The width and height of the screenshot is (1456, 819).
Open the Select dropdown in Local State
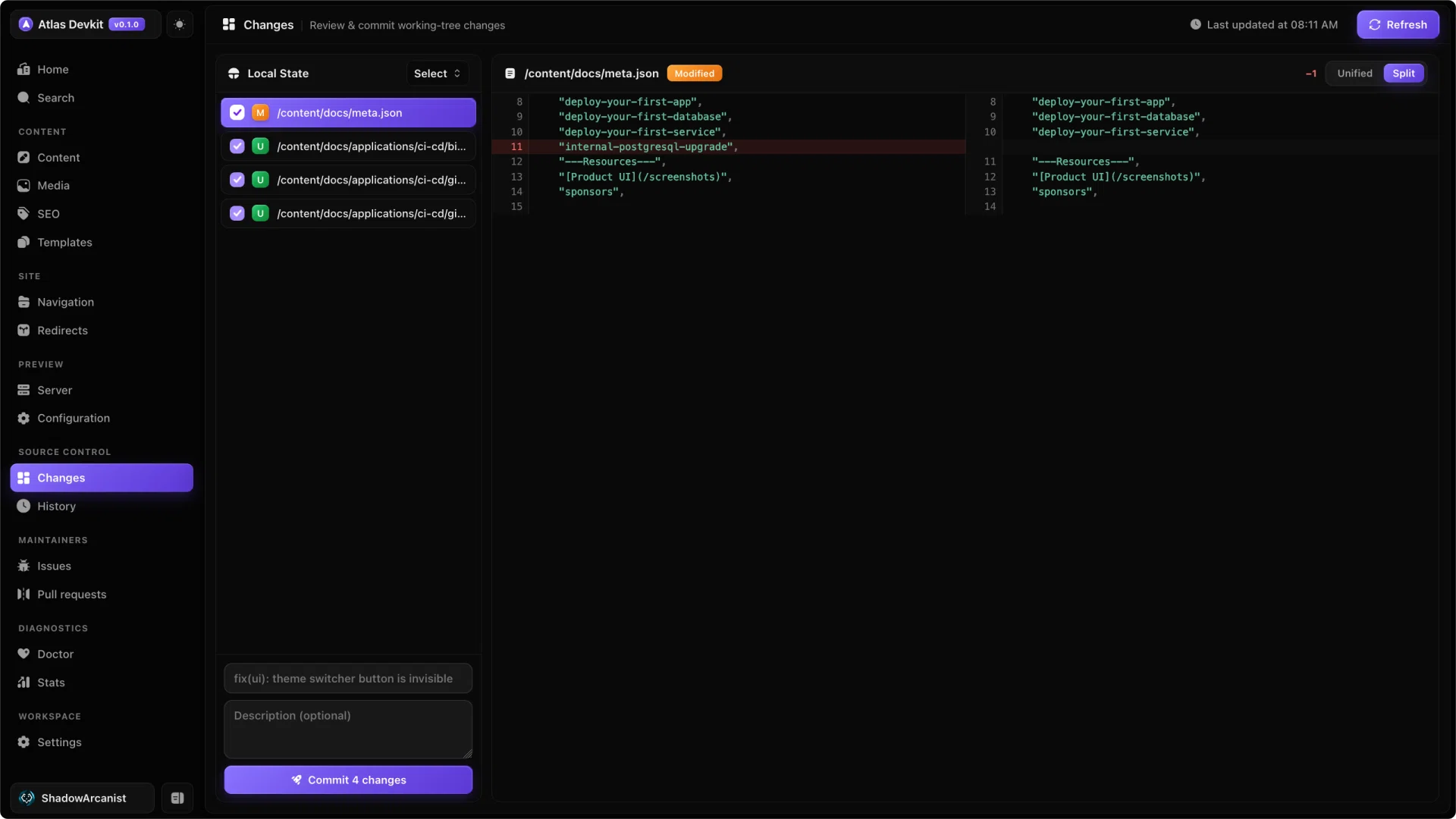tap(438, 74)
